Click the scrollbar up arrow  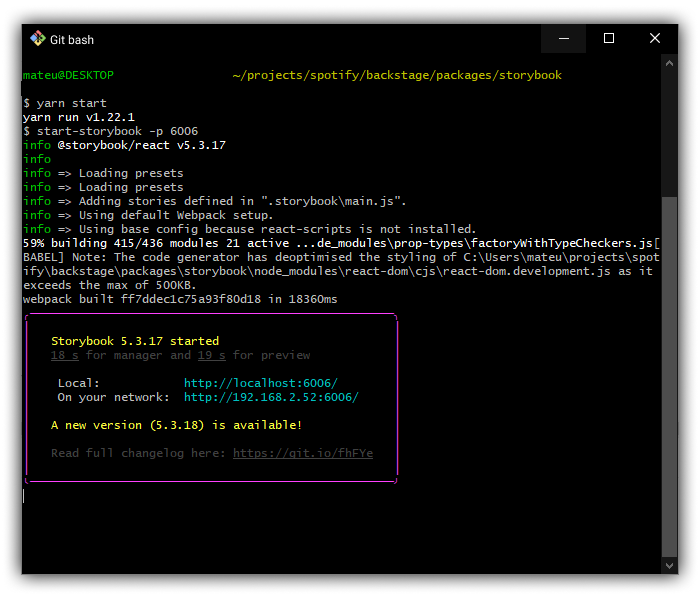(x=670, y=62)
